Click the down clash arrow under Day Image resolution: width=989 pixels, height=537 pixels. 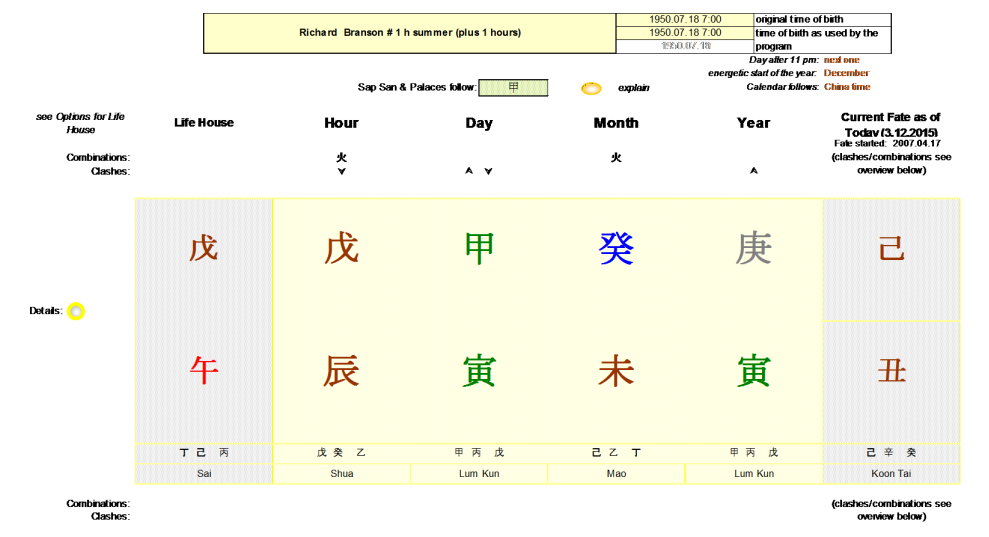[x=488, y=171]
